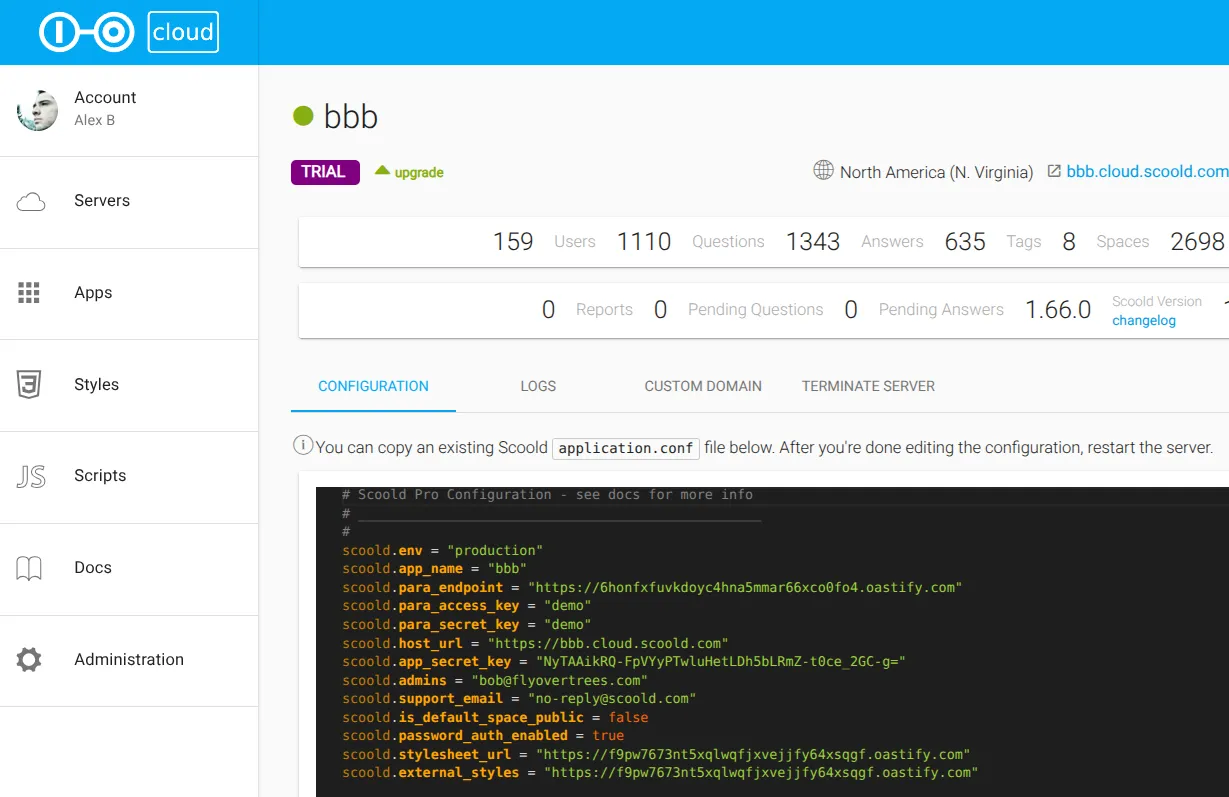
Task: Select the Configuration tab
Action: point(373,386)
